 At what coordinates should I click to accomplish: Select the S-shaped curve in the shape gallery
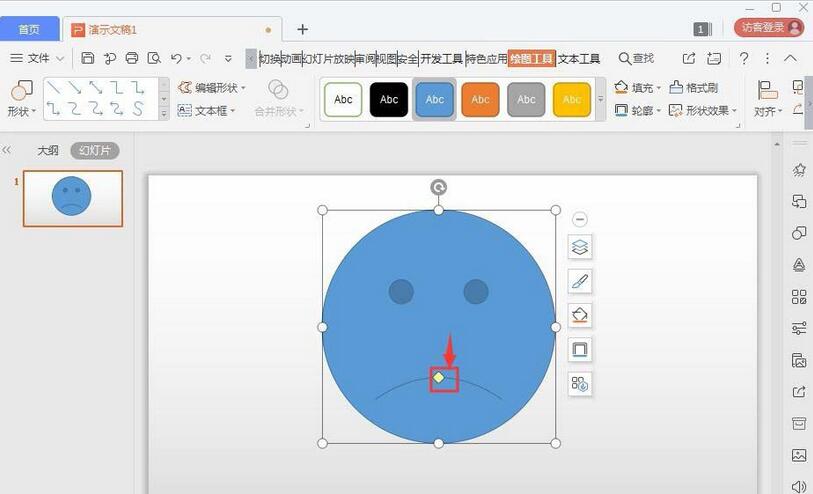tap(137, 108)
